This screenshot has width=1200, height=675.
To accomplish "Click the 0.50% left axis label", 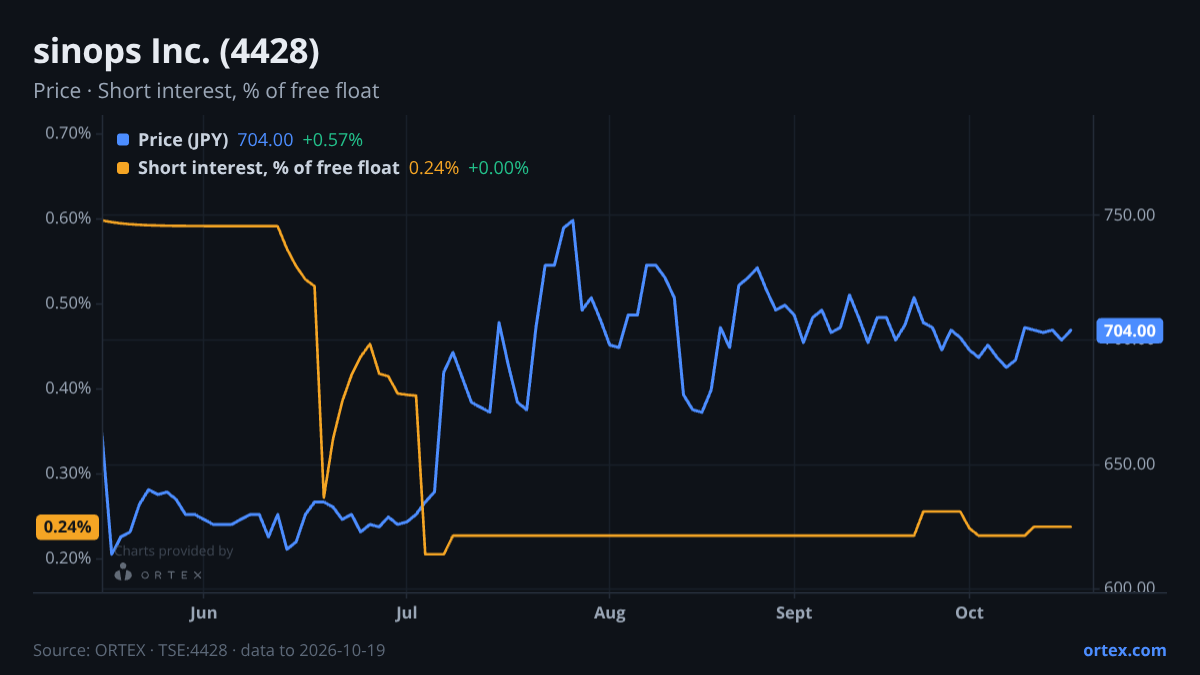I will [x=68, y=303].
